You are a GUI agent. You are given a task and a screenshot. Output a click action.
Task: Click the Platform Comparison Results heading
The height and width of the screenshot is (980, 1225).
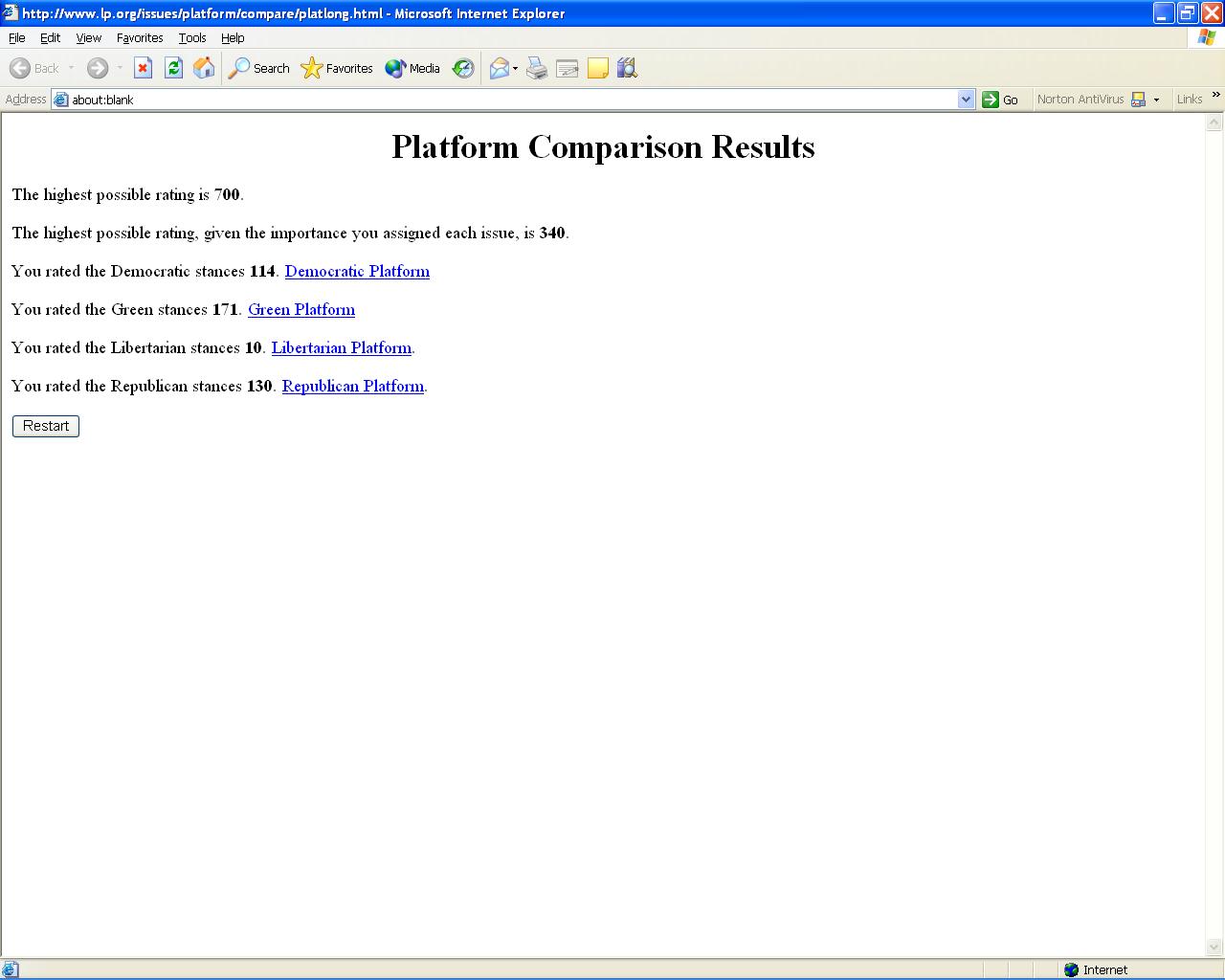tap(603, 146)
